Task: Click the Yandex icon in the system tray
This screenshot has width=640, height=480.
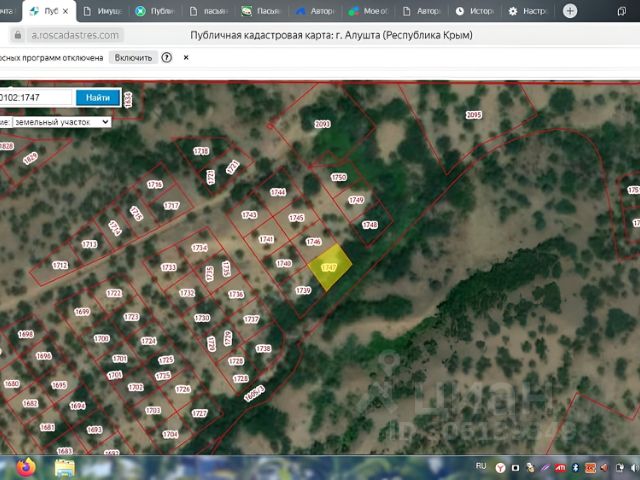Action: click(x=500, y=468)
